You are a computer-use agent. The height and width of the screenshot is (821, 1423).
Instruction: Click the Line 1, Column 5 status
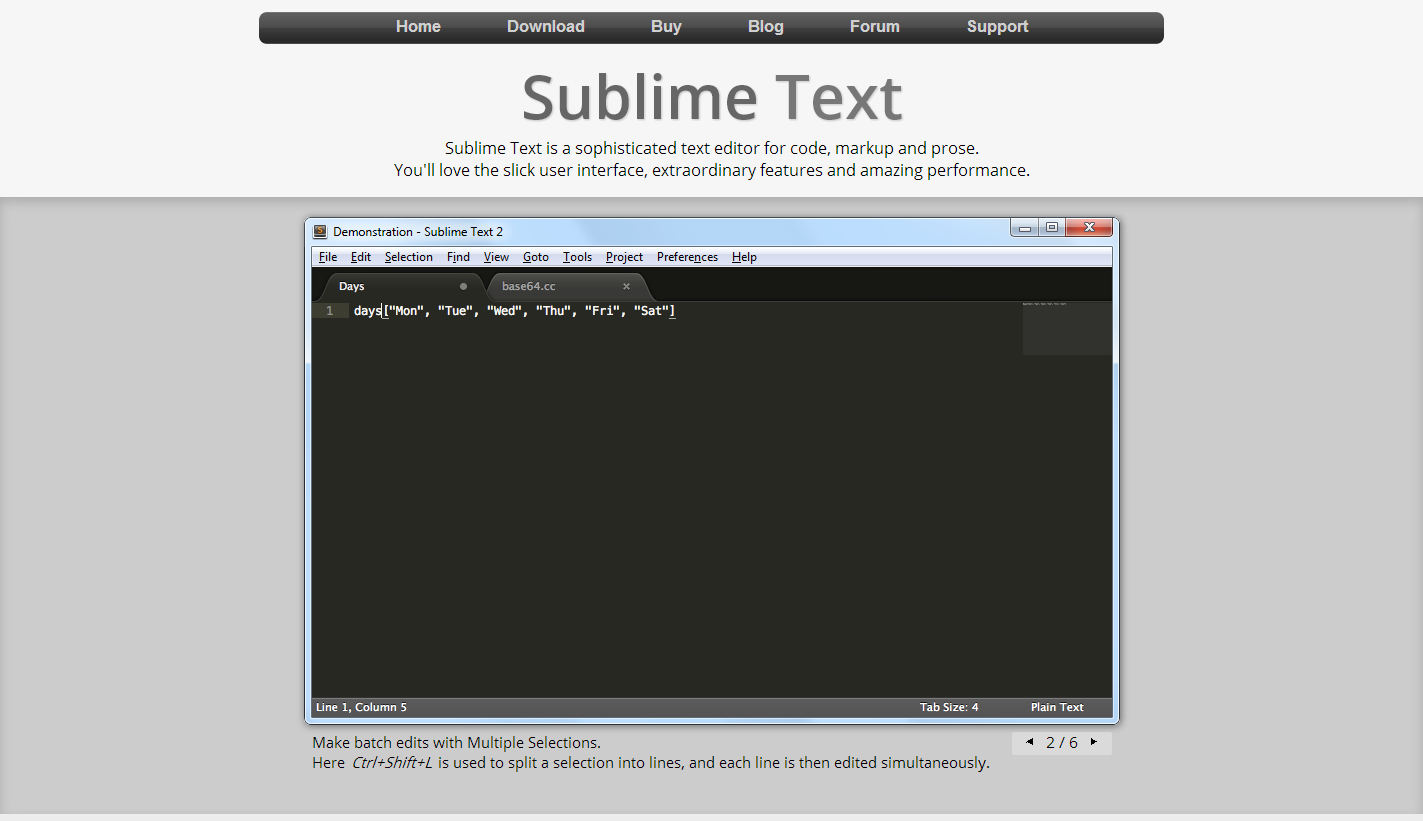point(361,707)
